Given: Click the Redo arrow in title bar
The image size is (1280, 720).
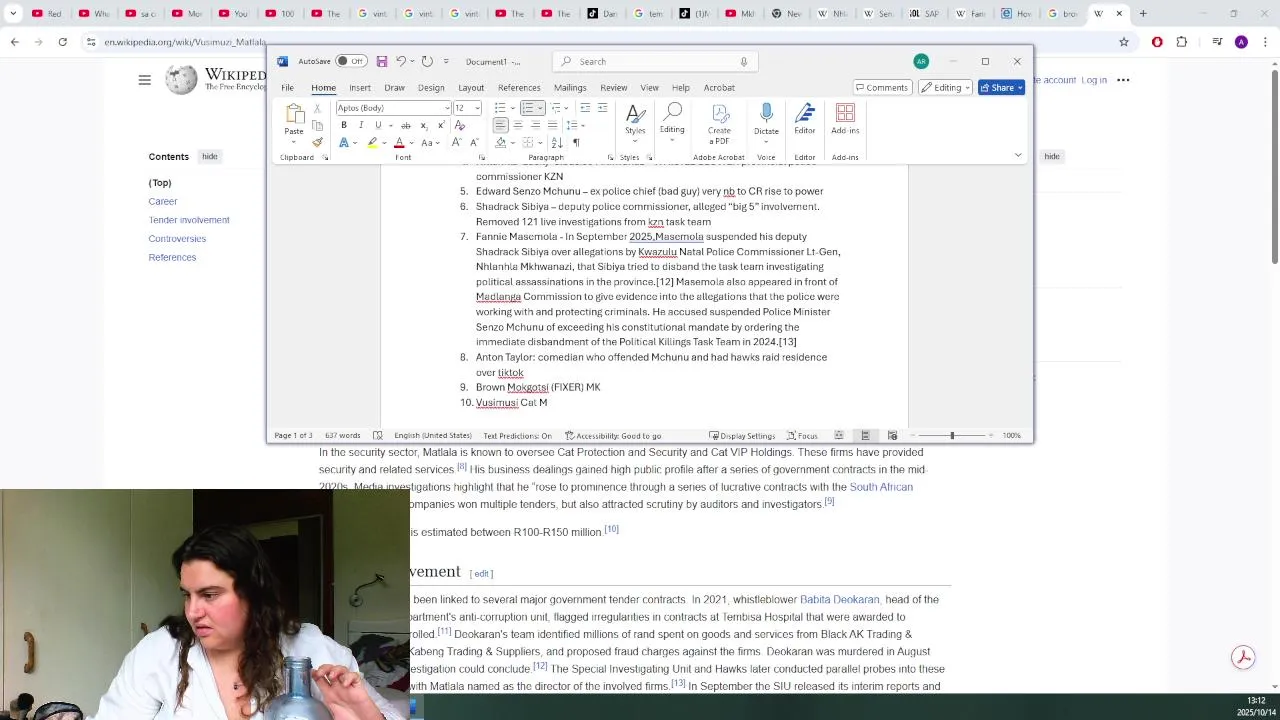Looking at the screenshot, I should tap(427, 61).
